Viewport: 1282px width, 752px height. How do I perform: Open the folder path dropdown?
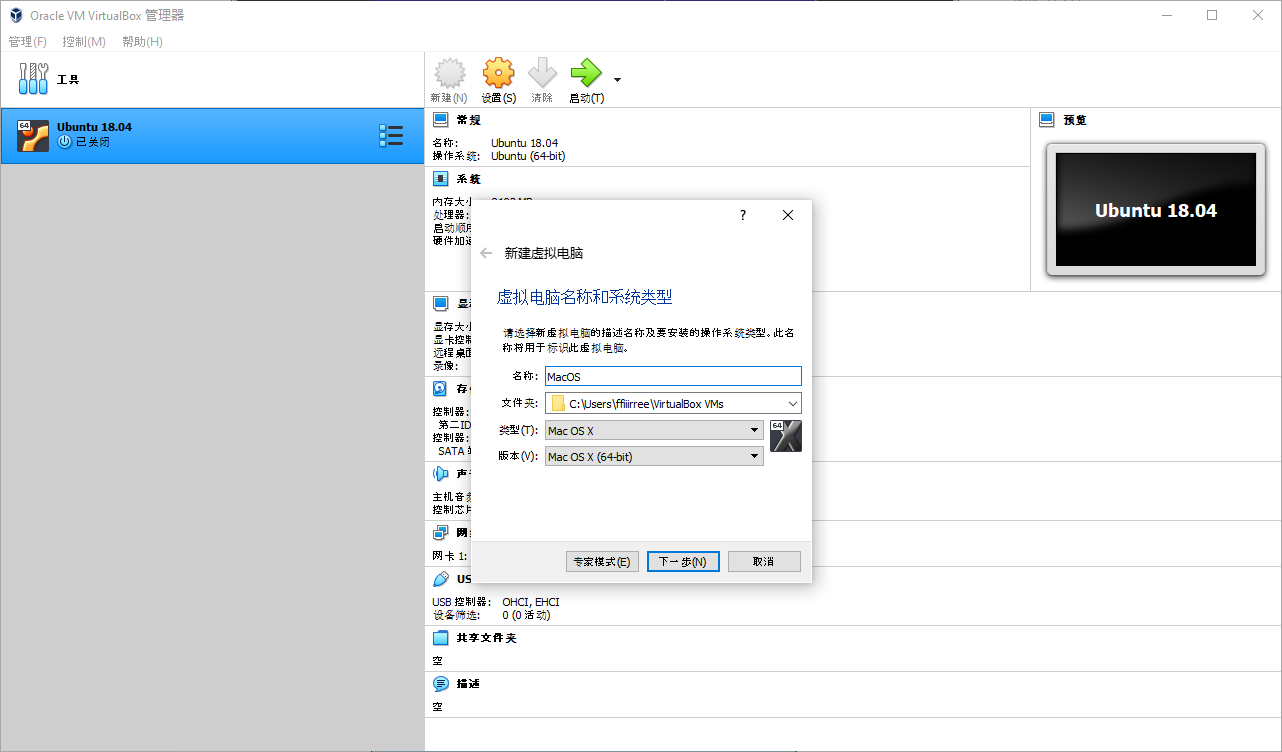[x=792, y=404]
